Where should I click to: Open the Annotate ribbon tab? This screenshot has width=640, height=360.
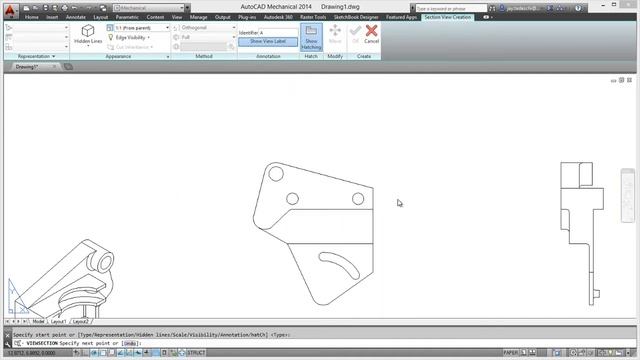[76, 17]
